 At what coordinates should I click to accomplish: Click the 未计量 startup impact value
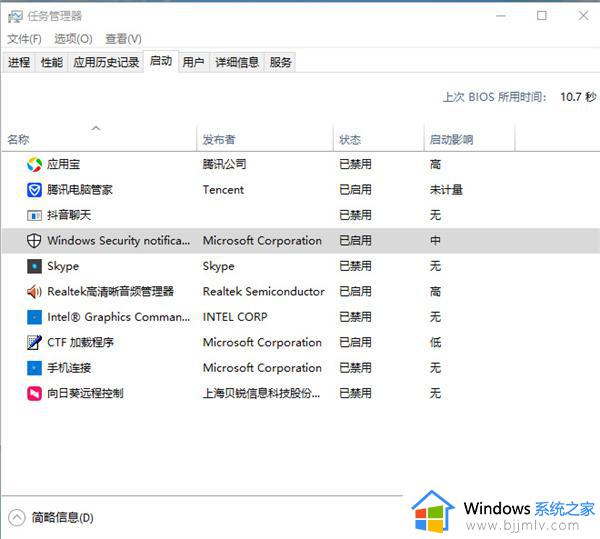(446, 190)
